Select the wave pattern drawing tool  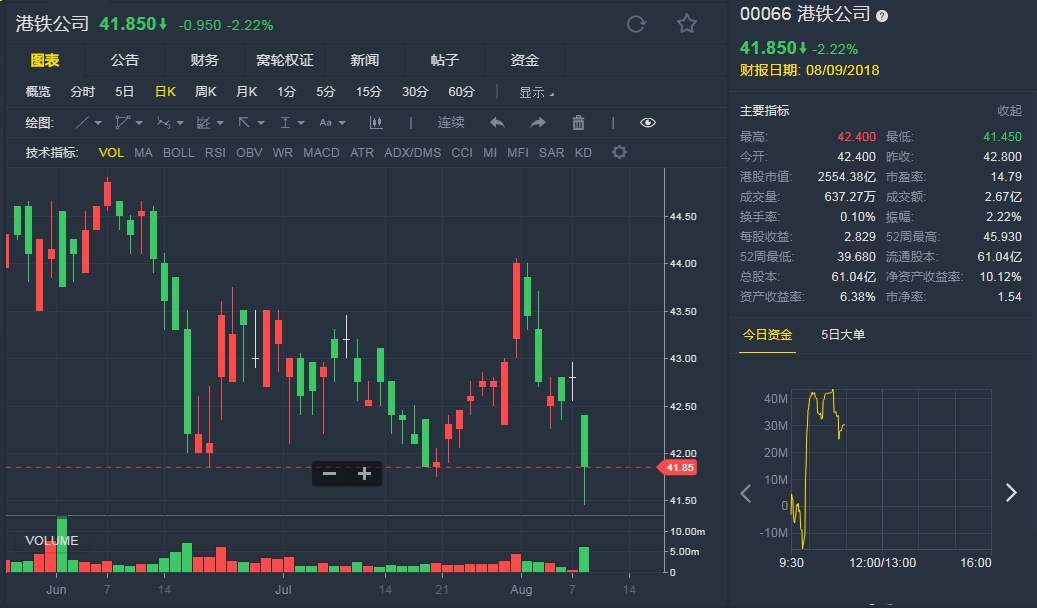pyautogui.click(x=163, y=122)
